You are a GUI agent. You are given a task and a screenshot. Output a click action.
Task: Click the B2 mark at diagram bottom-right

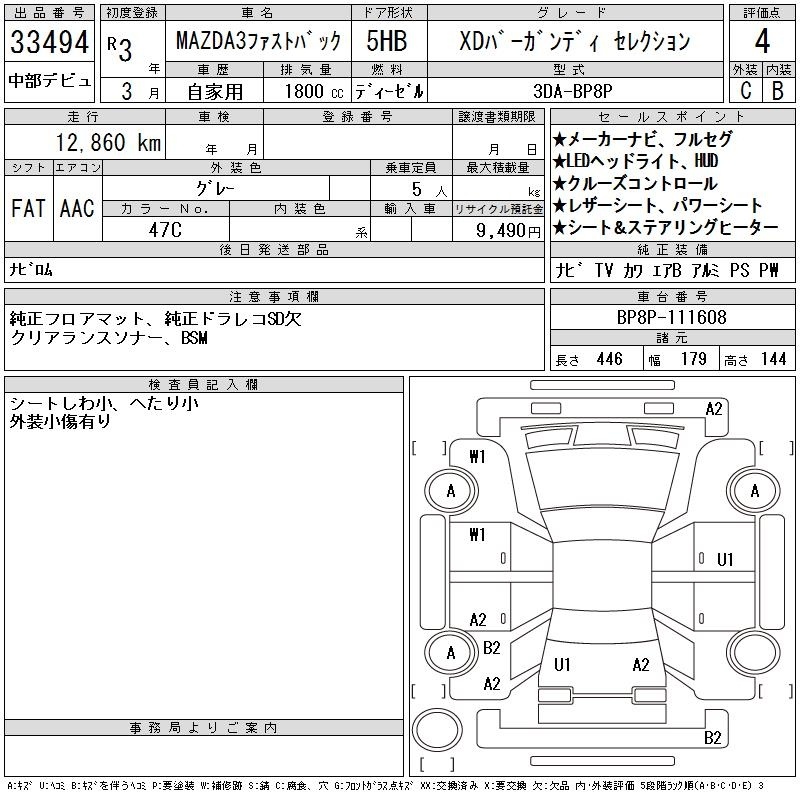pyautogui.click(x=712, y=739)
